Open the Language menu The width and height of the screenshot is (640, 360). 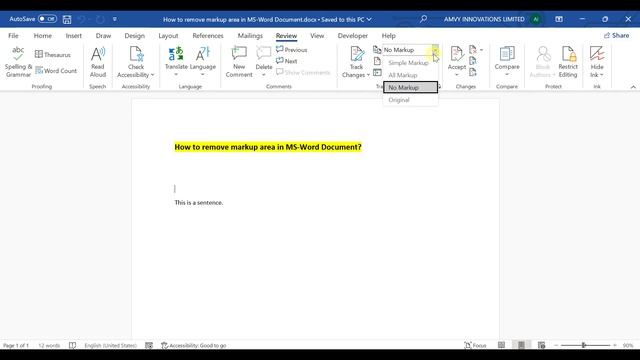(203, 62)
